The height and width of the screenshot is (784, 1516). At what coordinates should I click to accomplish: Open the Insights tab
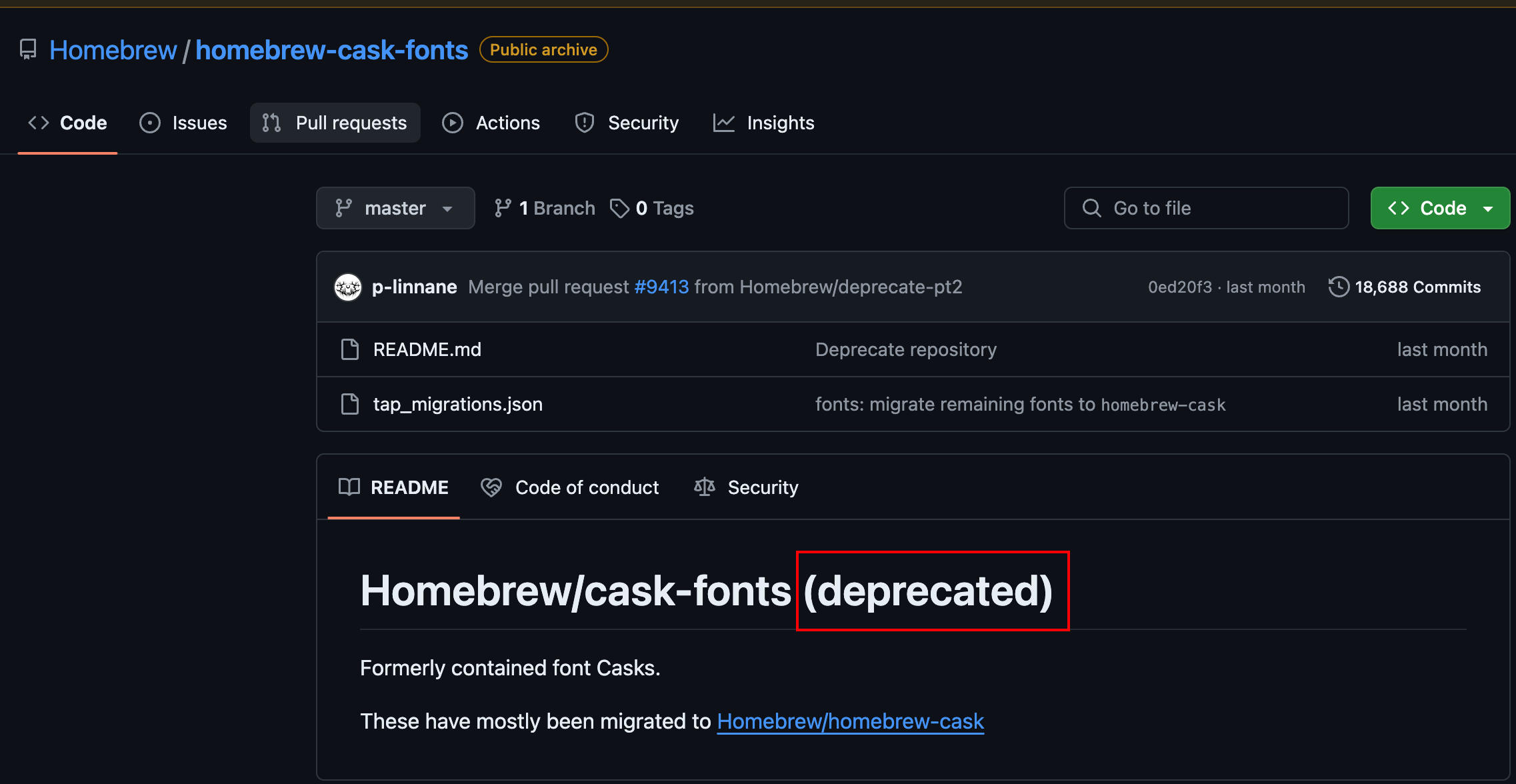point(764,123)
